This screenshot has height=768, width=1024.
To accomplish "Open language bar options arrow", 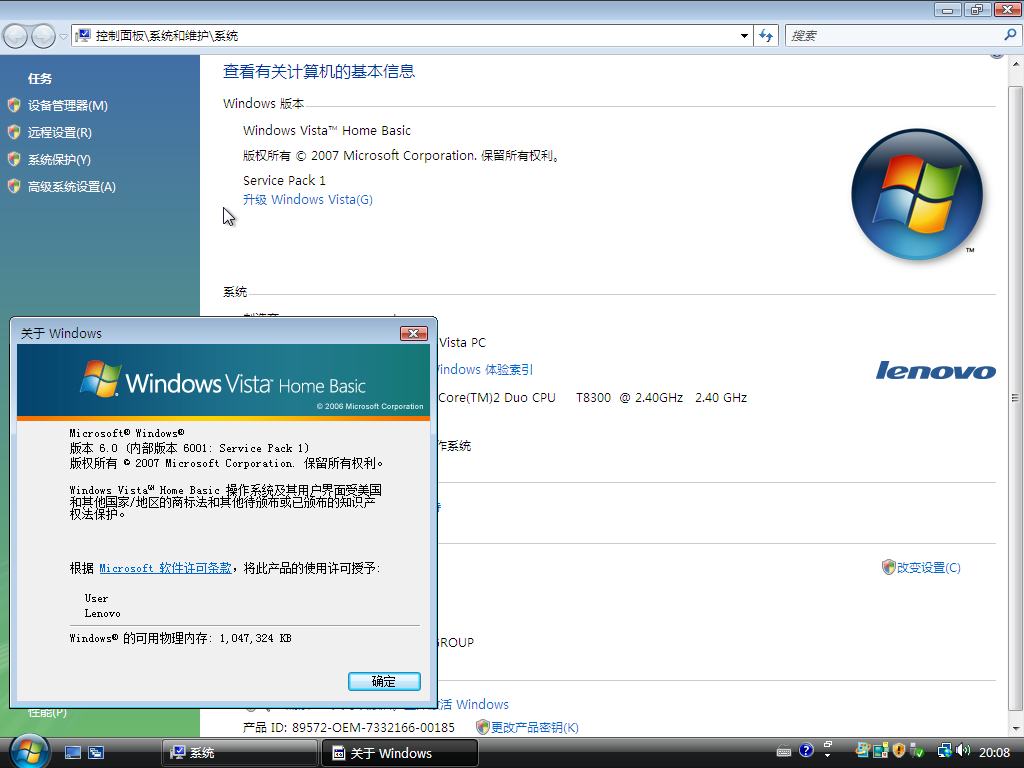I will 827,755.
